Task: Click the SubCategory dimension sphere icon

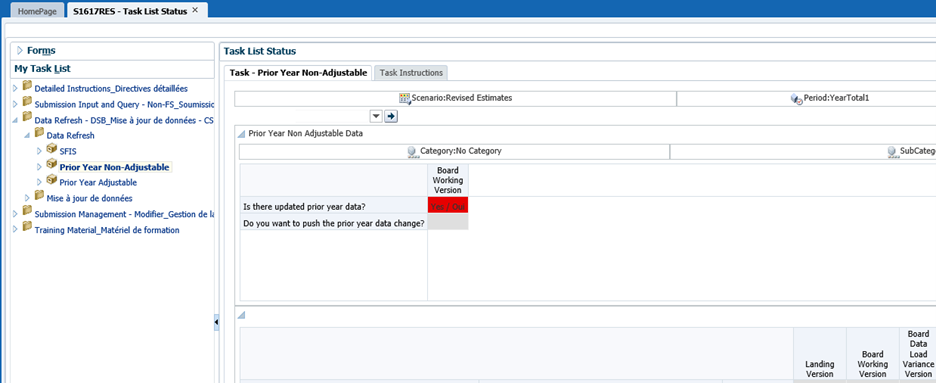Action: 892,152
